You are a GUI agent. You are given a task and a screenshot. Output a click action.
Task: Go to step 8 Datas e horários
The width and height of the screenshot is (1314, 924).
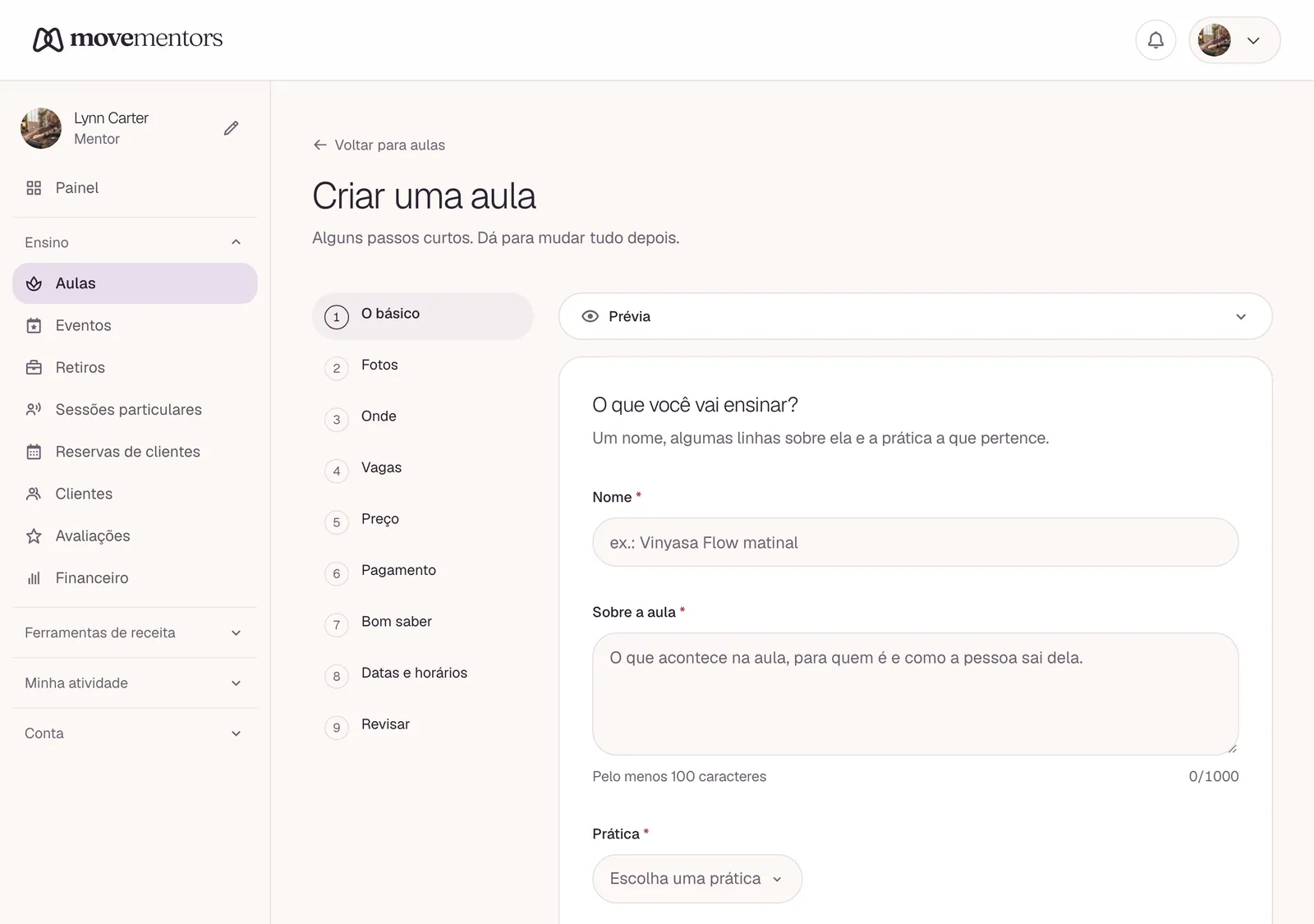(423, 675)
